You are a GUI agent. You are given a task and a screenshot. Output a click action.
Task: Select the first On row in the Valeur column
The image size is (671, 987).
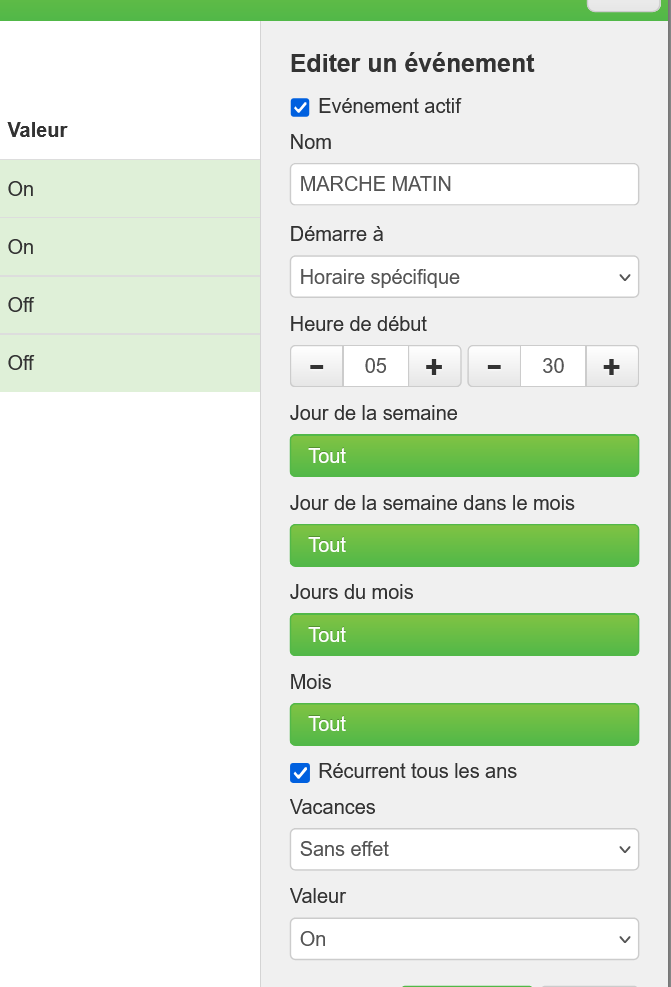(130, 189)
